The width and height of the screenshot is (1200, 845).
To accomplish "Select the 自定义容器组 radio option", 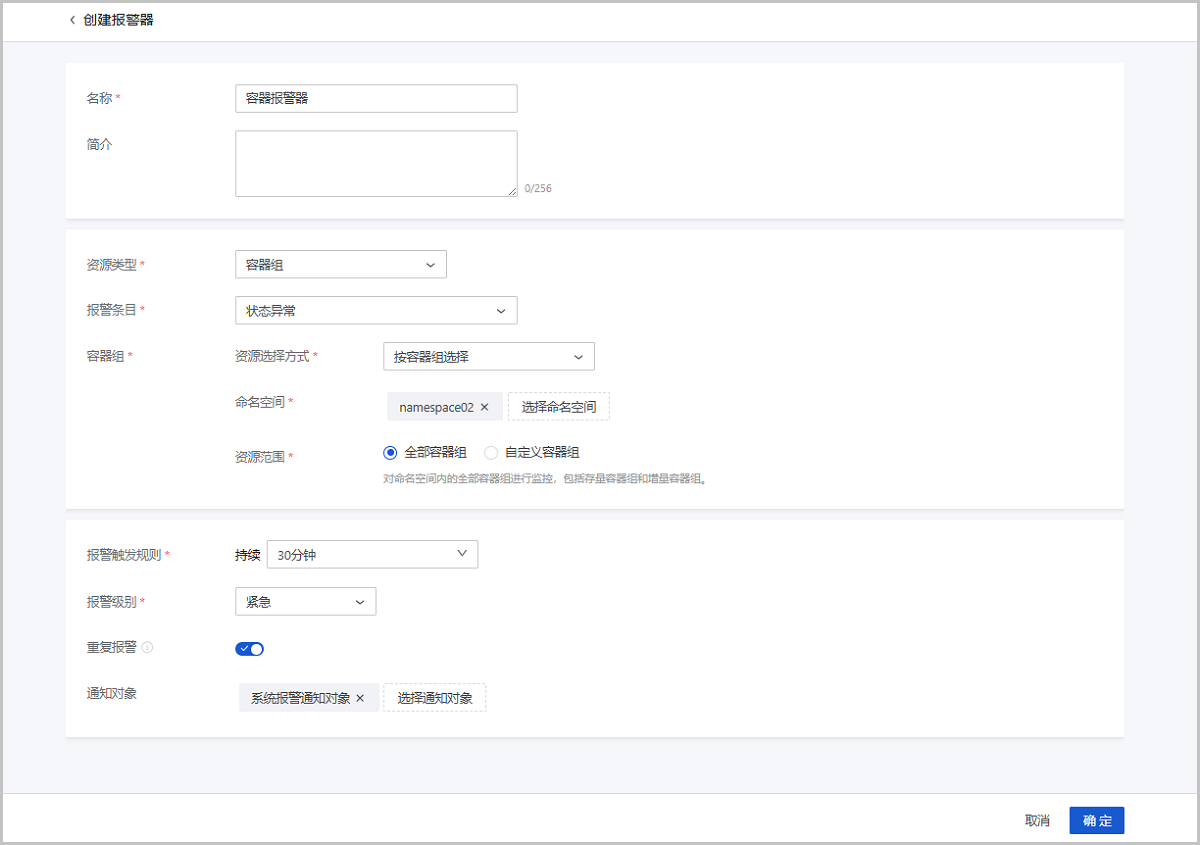I will tap(491, 452).
